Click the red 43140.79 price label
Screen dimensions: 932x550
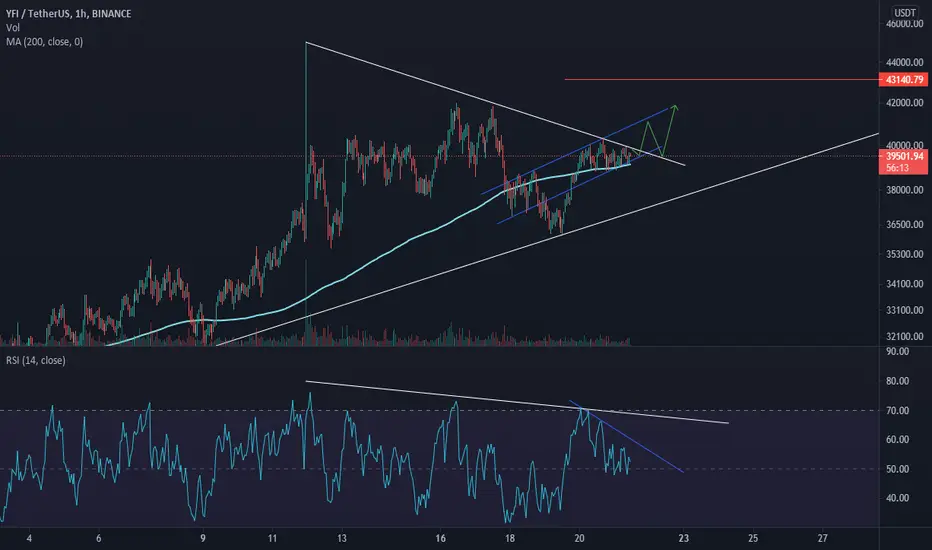coord(903,80)
